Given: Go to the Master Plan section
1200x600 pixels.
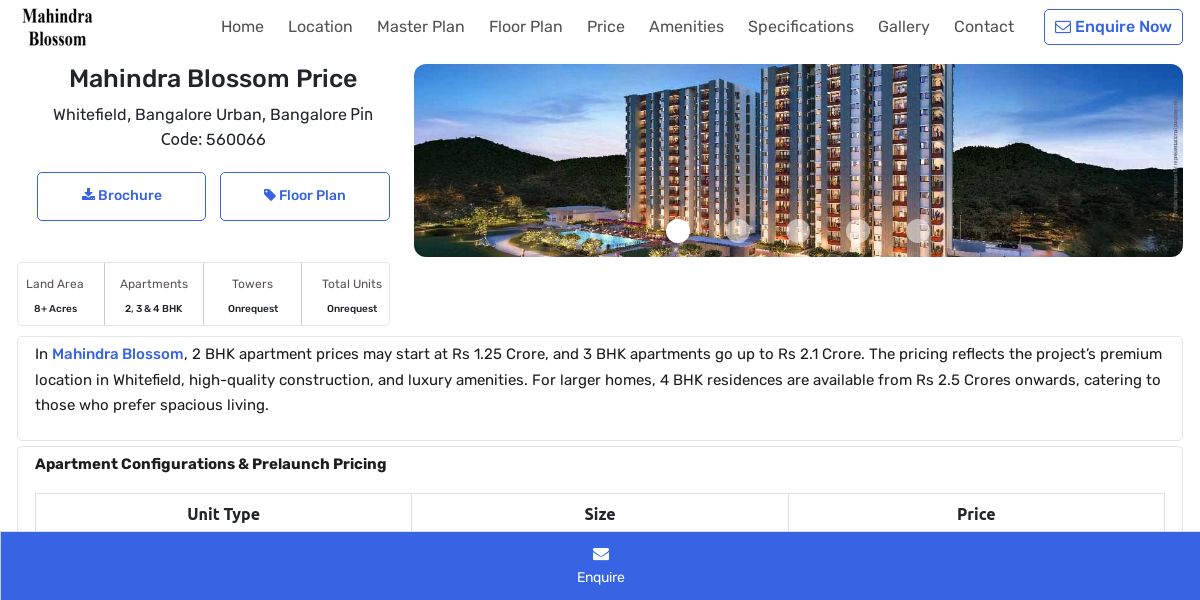Looking at the screenshot, I should [421, 27].
